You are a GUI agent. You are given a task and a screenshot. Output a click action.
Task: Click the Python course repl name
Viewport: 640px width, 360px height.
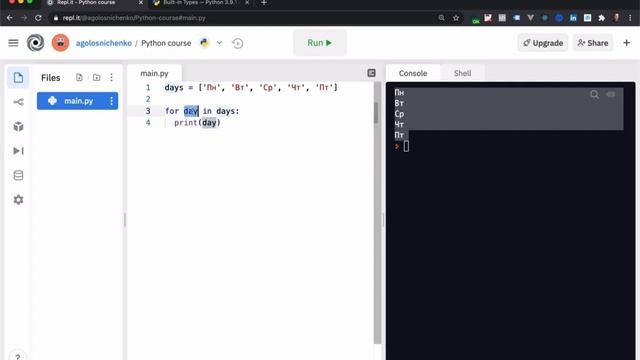pos(166,43)
